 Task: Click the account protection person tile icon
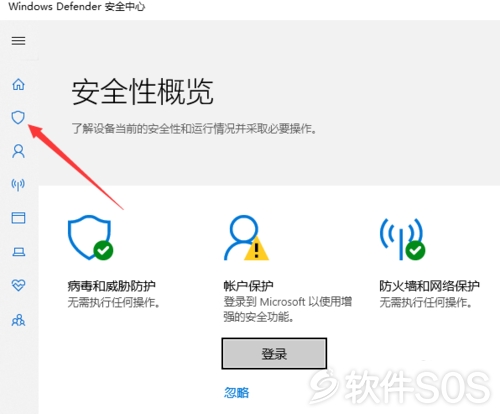click(246, 237)
